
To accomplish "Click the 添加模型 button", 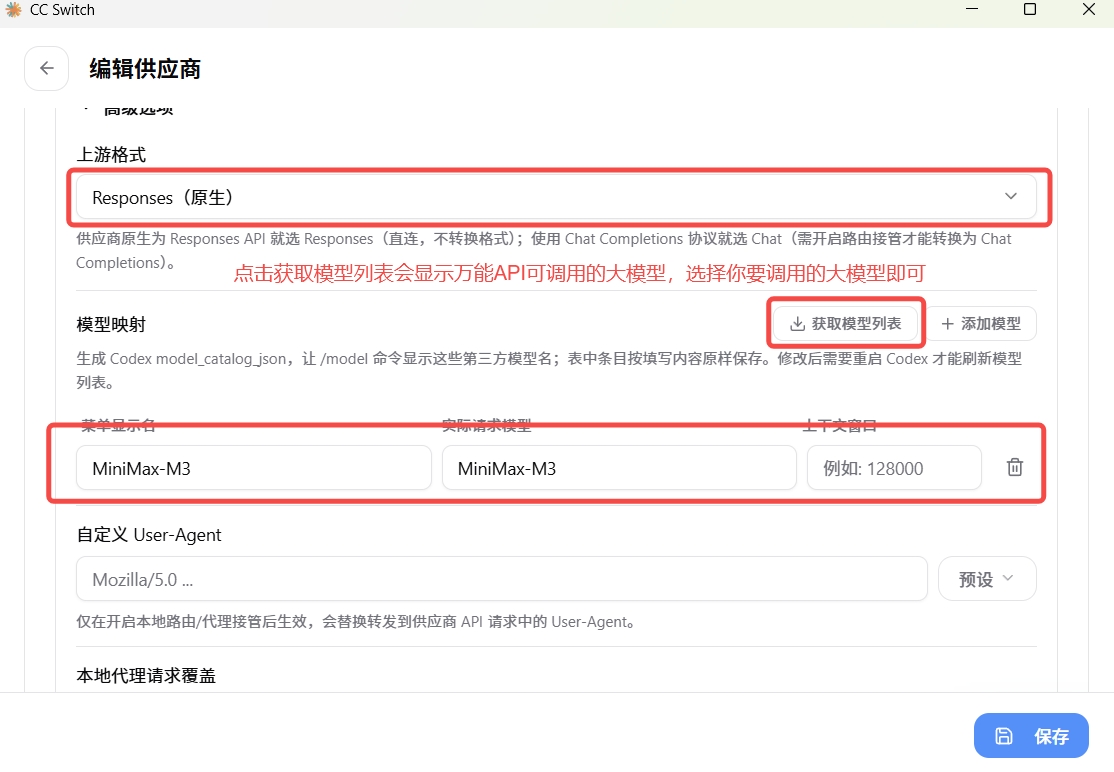I will point(981,324).
